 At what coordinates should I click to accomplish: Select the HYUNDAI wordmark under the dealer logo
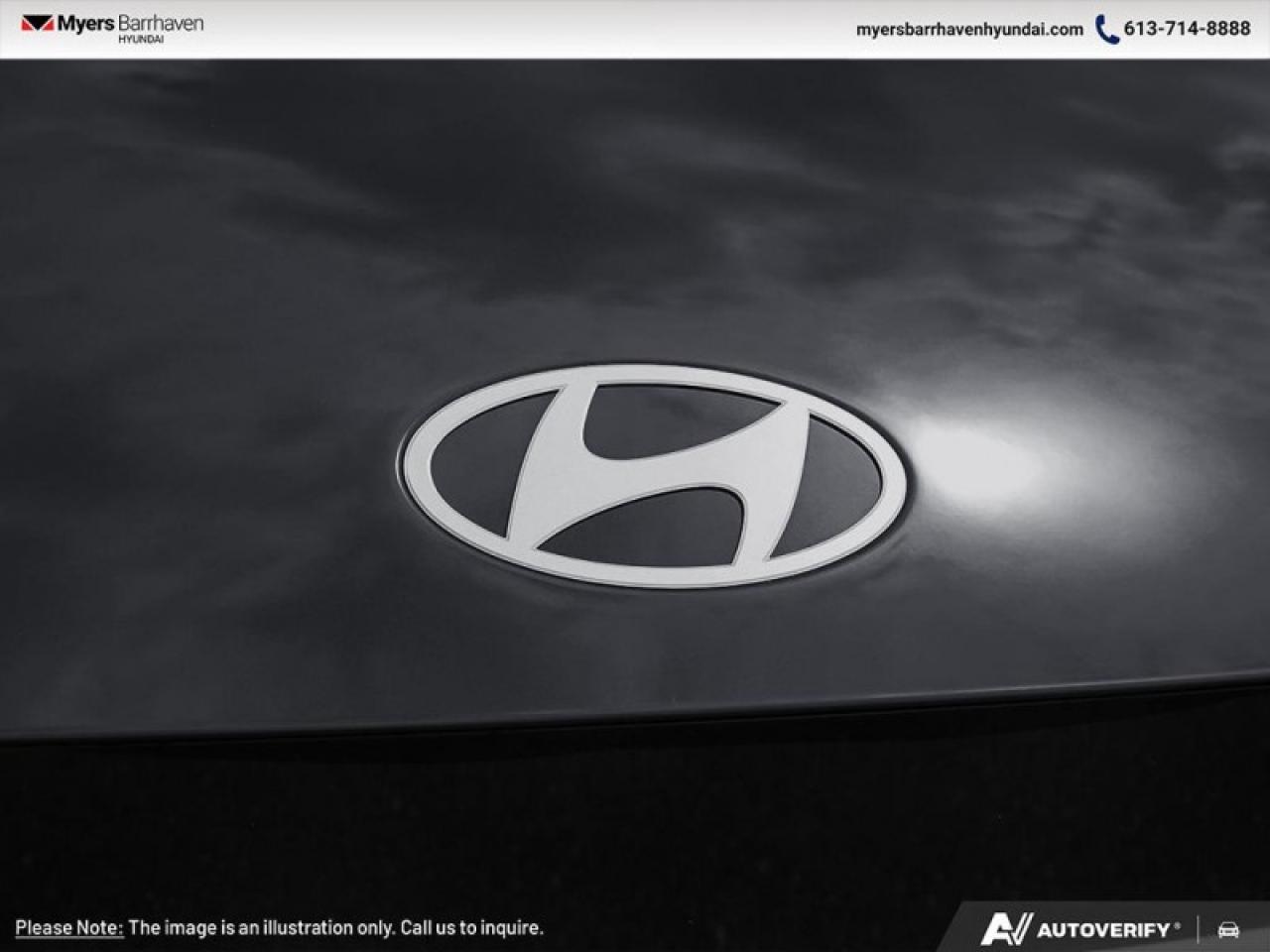pos(141,39)
